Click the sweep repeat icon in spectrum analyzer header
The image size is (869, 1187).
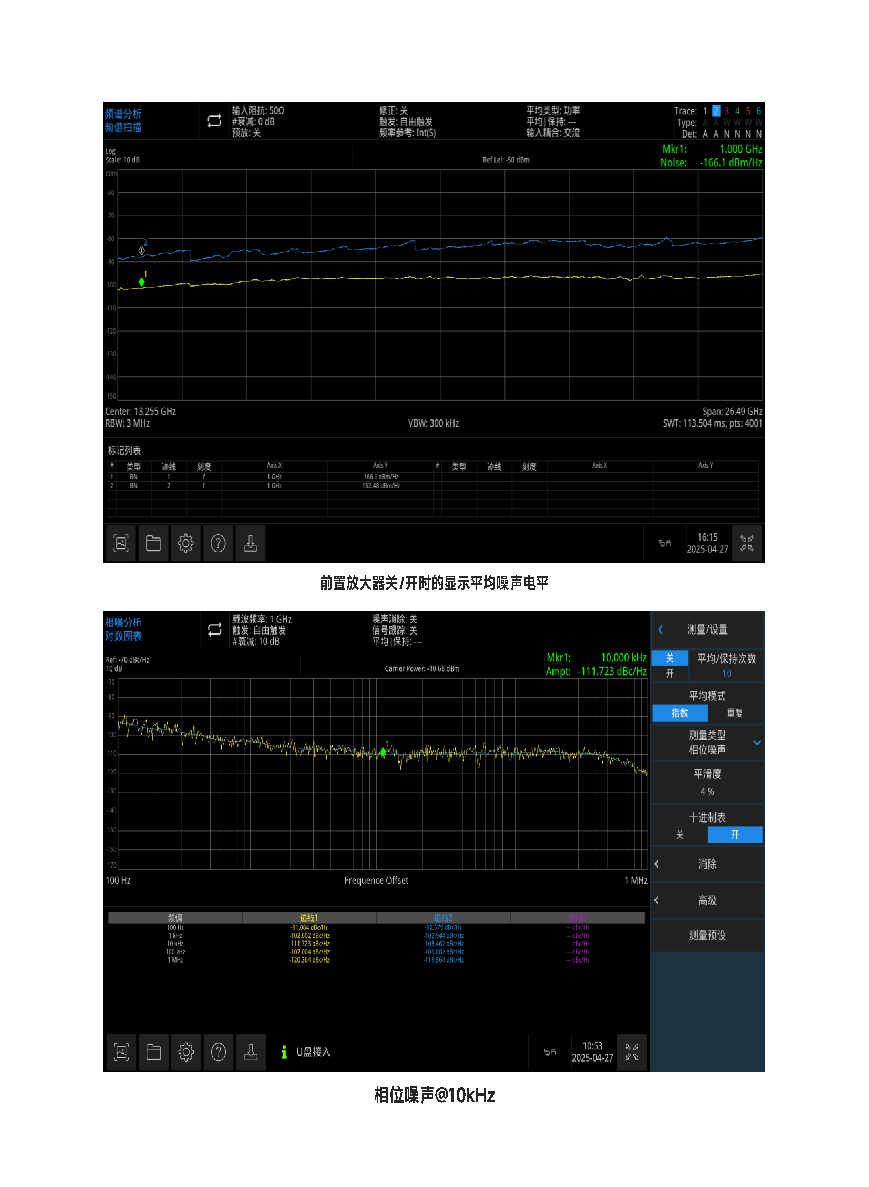pyautogui.click(x=214, y=121)
